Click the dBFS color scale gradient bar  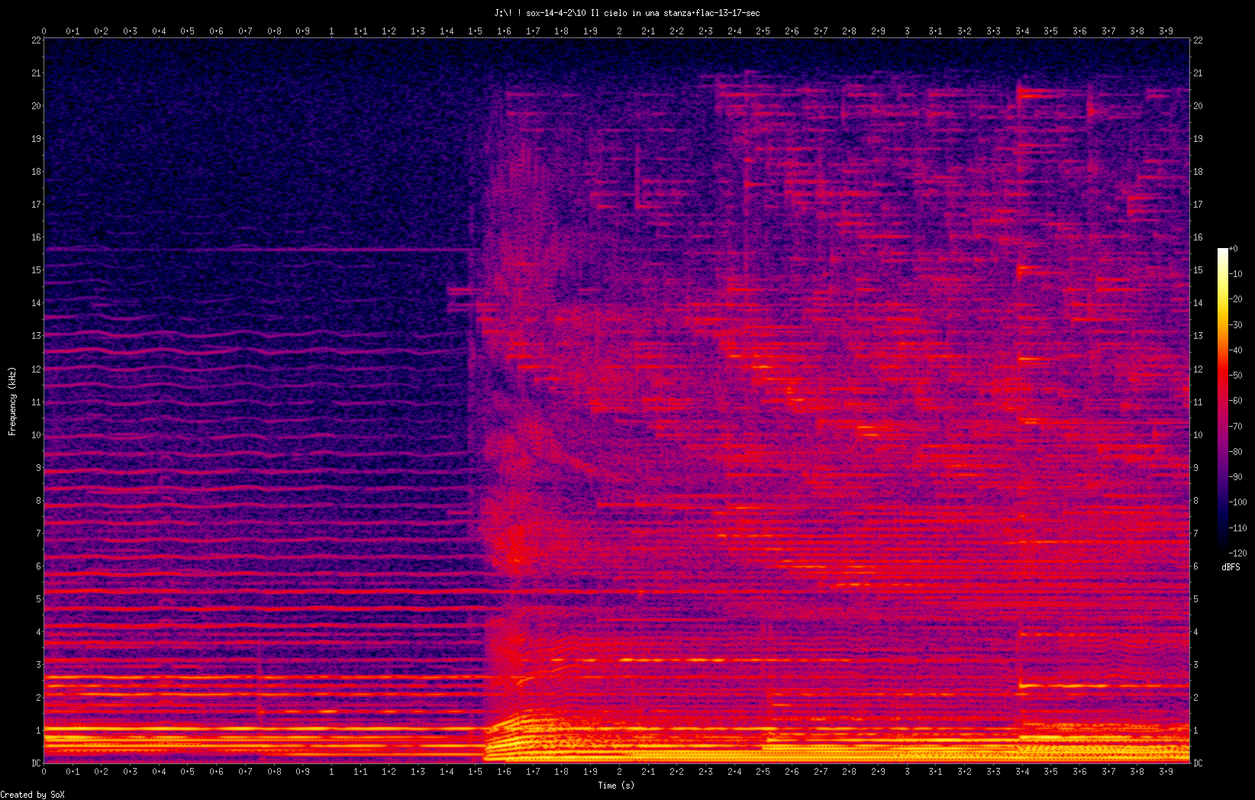tap(1222, 400)
